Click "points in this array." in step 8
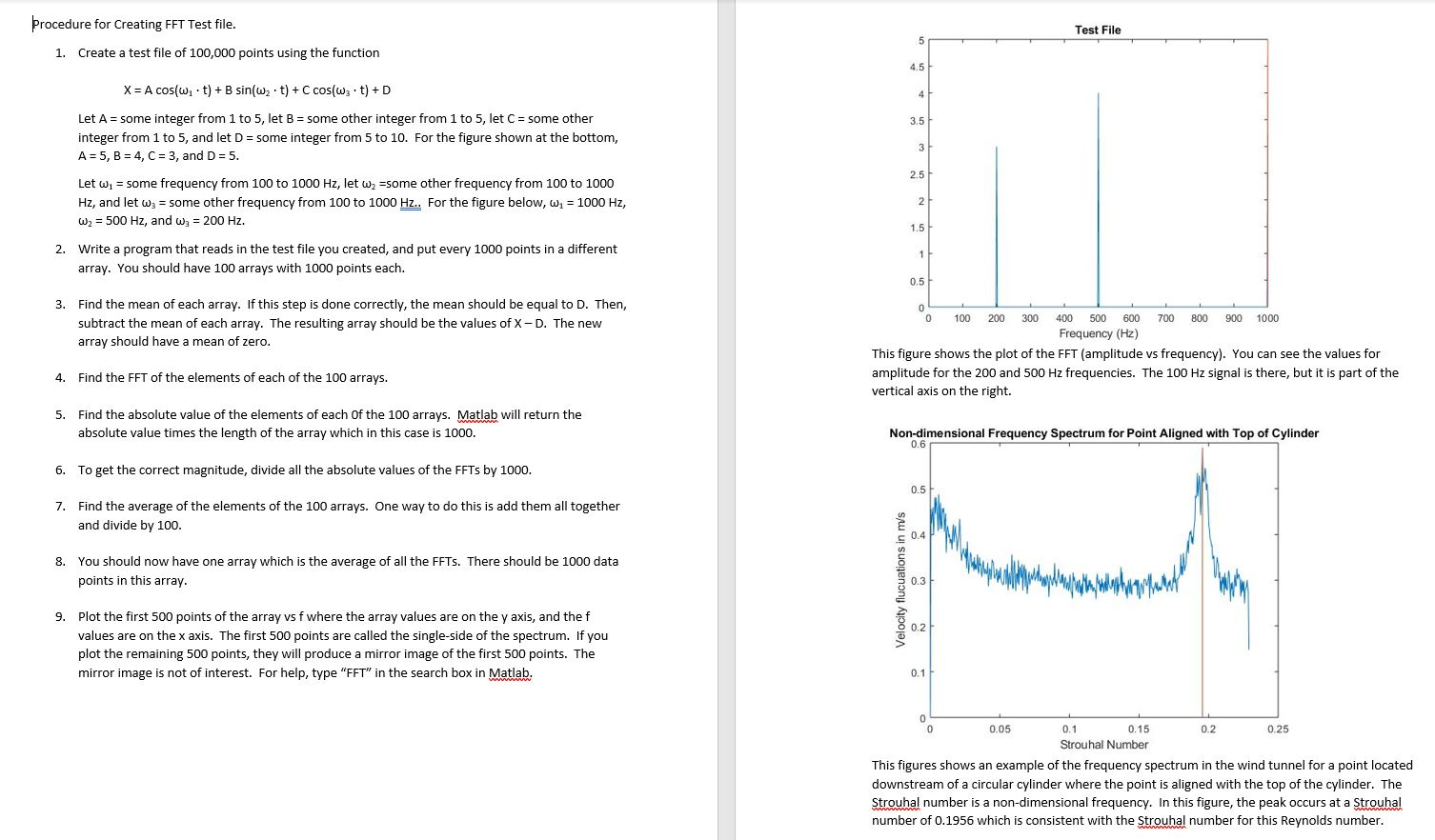The image size is (1435, 840). click(x=132, y=581)
